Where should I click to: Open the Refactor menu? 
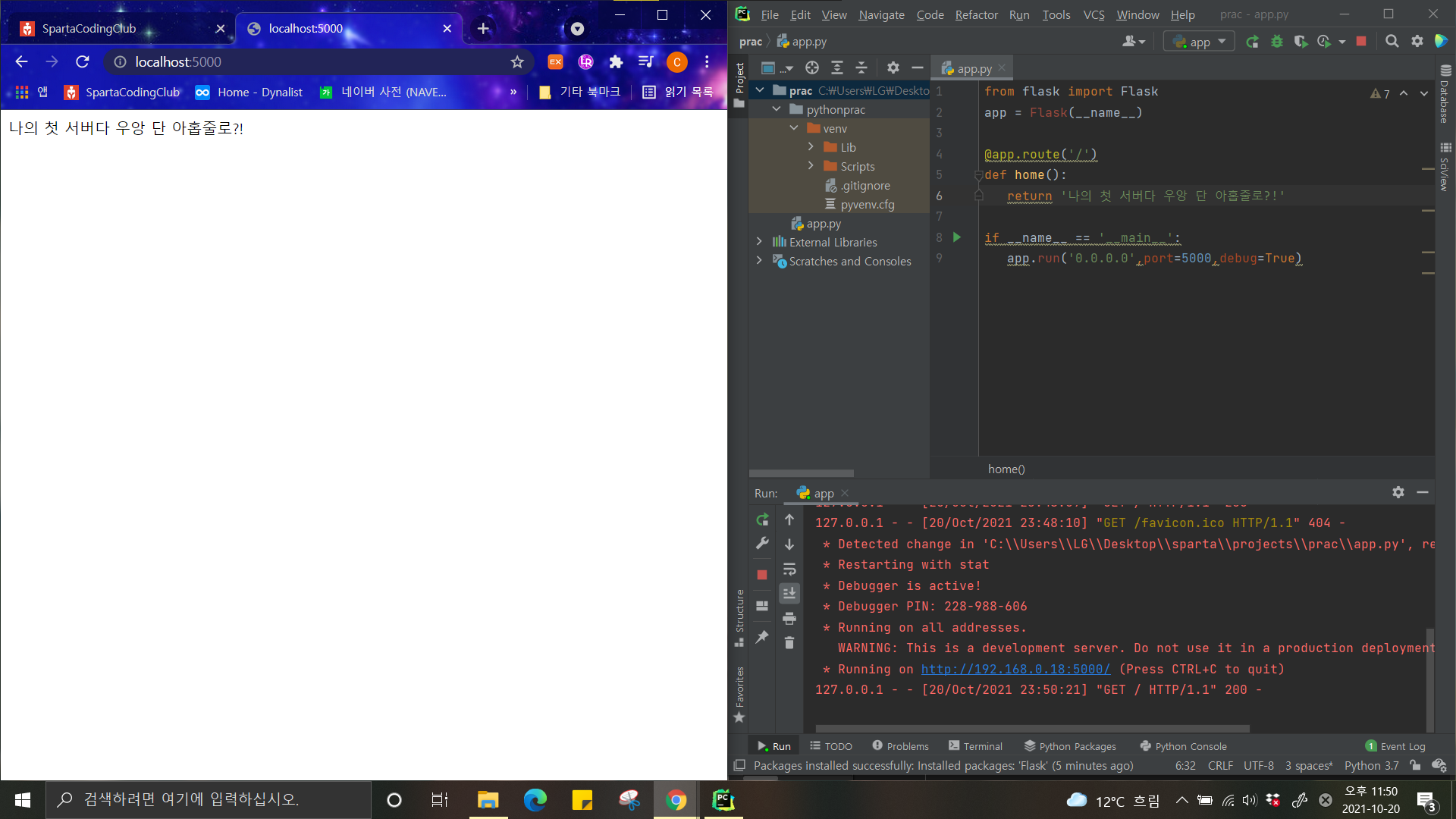pos(976,14)
